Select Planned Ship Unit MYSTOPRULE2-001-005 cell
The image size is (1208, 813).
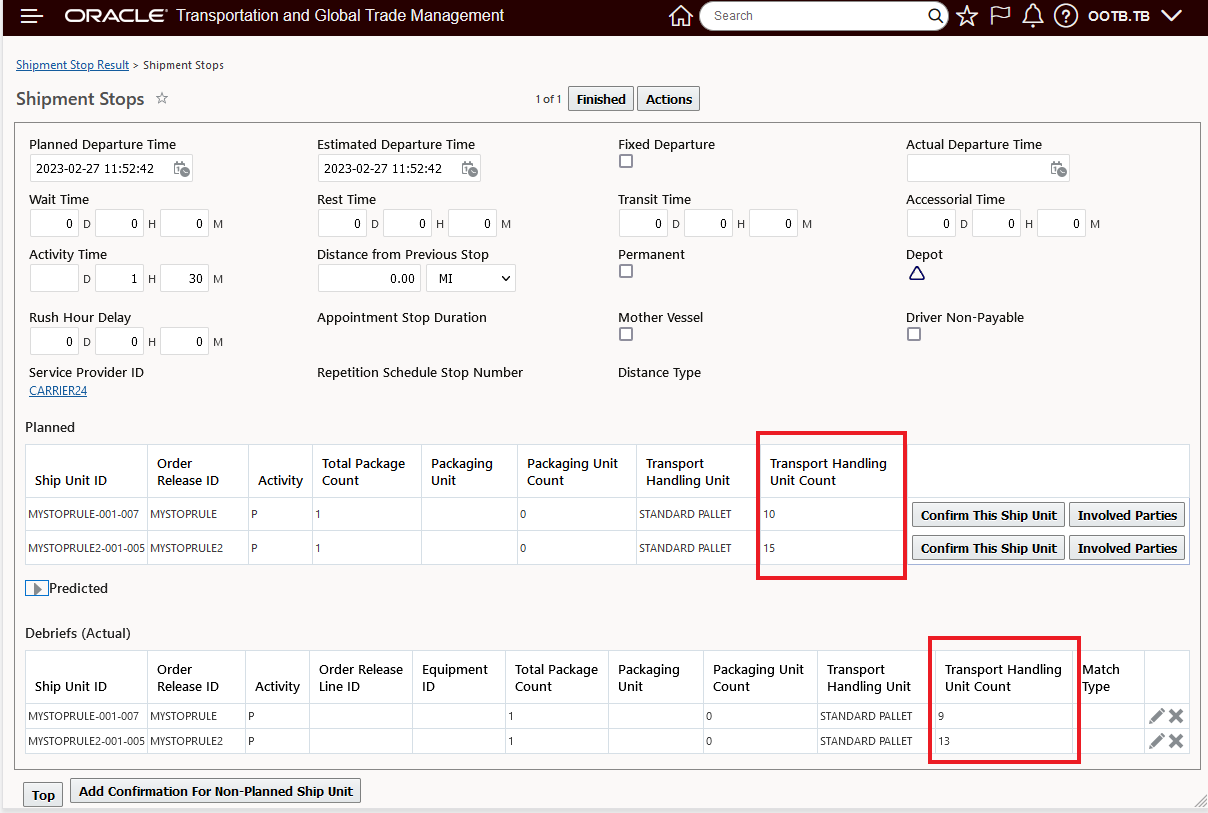86,548
